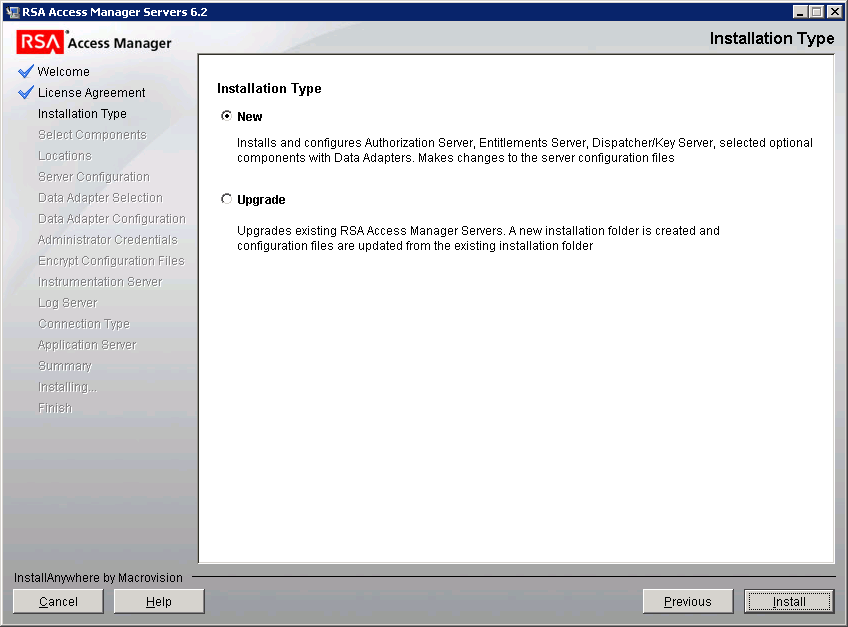Click the installer icon in the title bar
Screen dimensions: 848x627
[9, 11]
